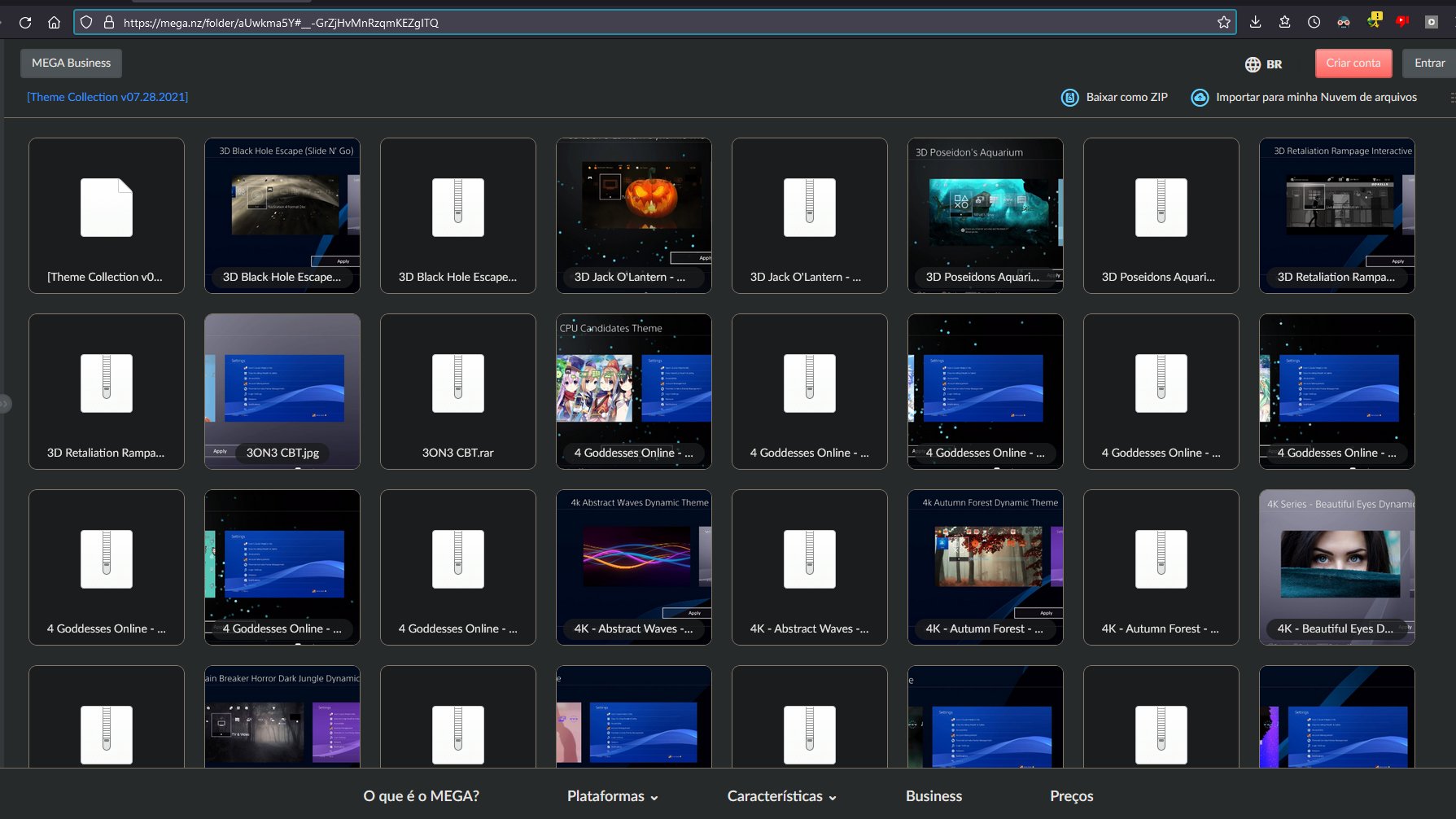The width and height of the screenshot is (1456, 819).
Task: Click Criar conta to sign up
Action: [x=1353, y=63]
